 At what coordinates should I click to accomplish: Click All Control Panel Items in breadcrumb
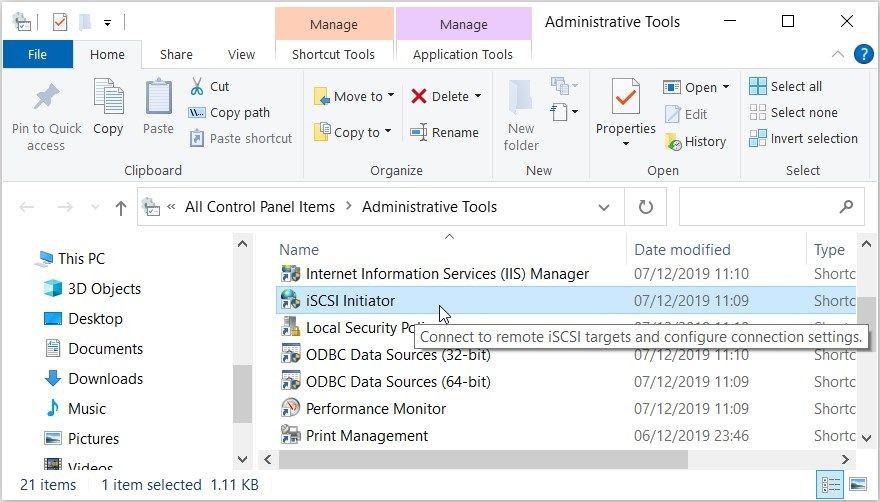tap(260, 207)
